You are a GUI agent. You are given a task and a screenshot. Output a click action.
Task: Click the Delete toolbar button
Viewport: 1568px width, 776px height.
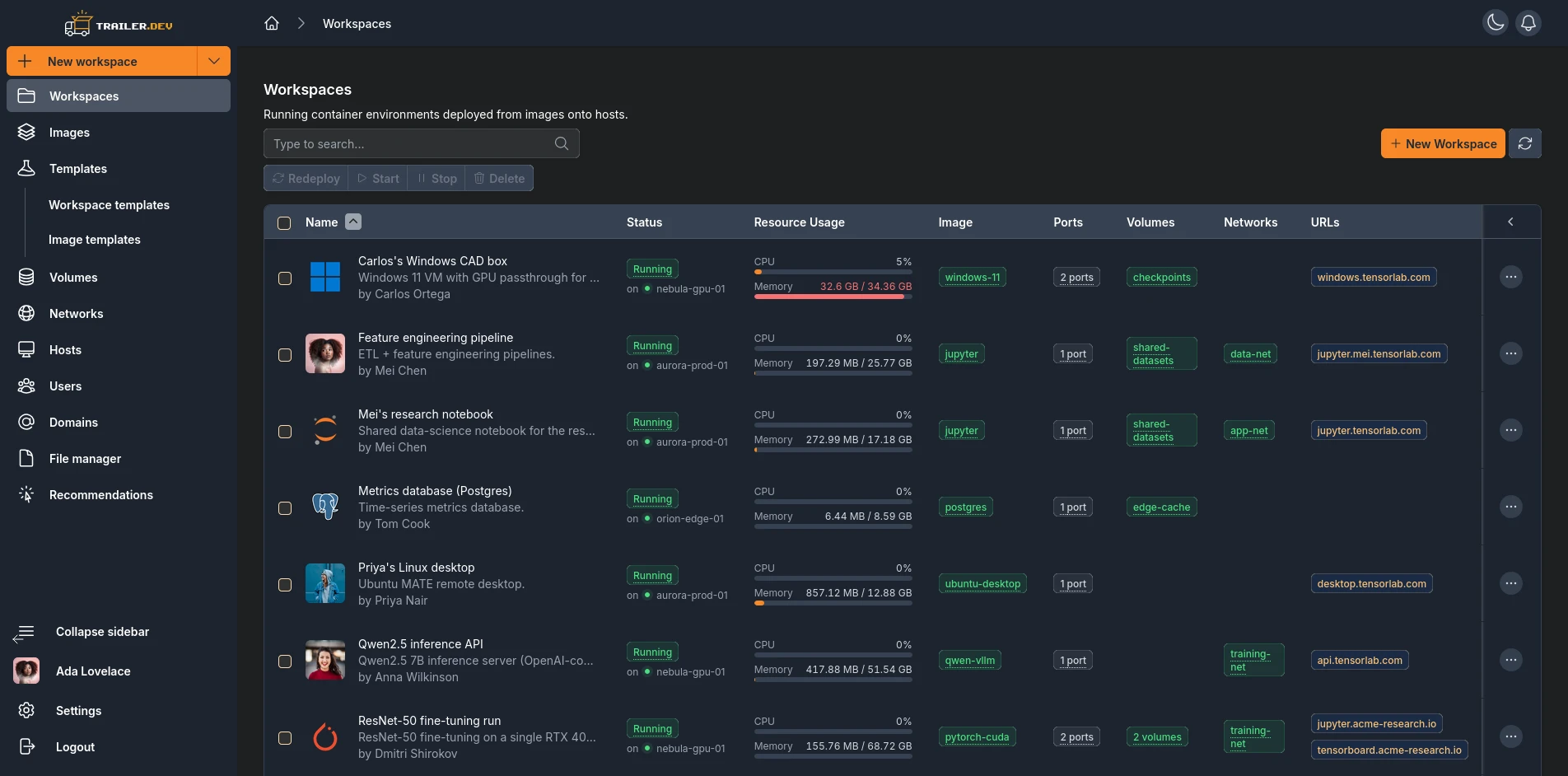(x=499, y=178)
